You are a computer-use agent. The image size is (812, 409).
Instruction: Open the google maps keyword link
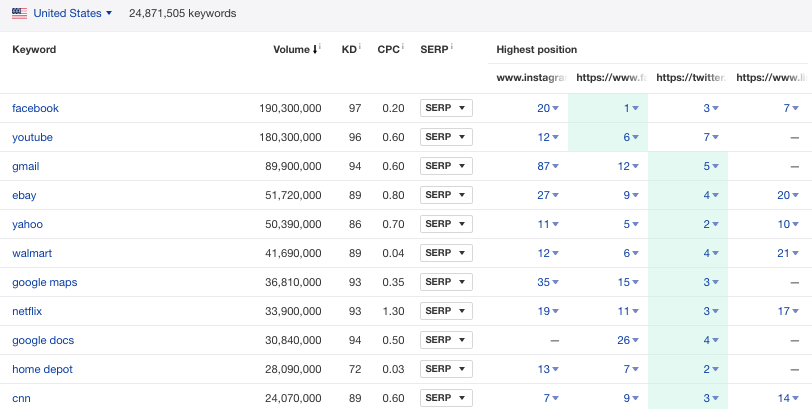pos(45,282)
